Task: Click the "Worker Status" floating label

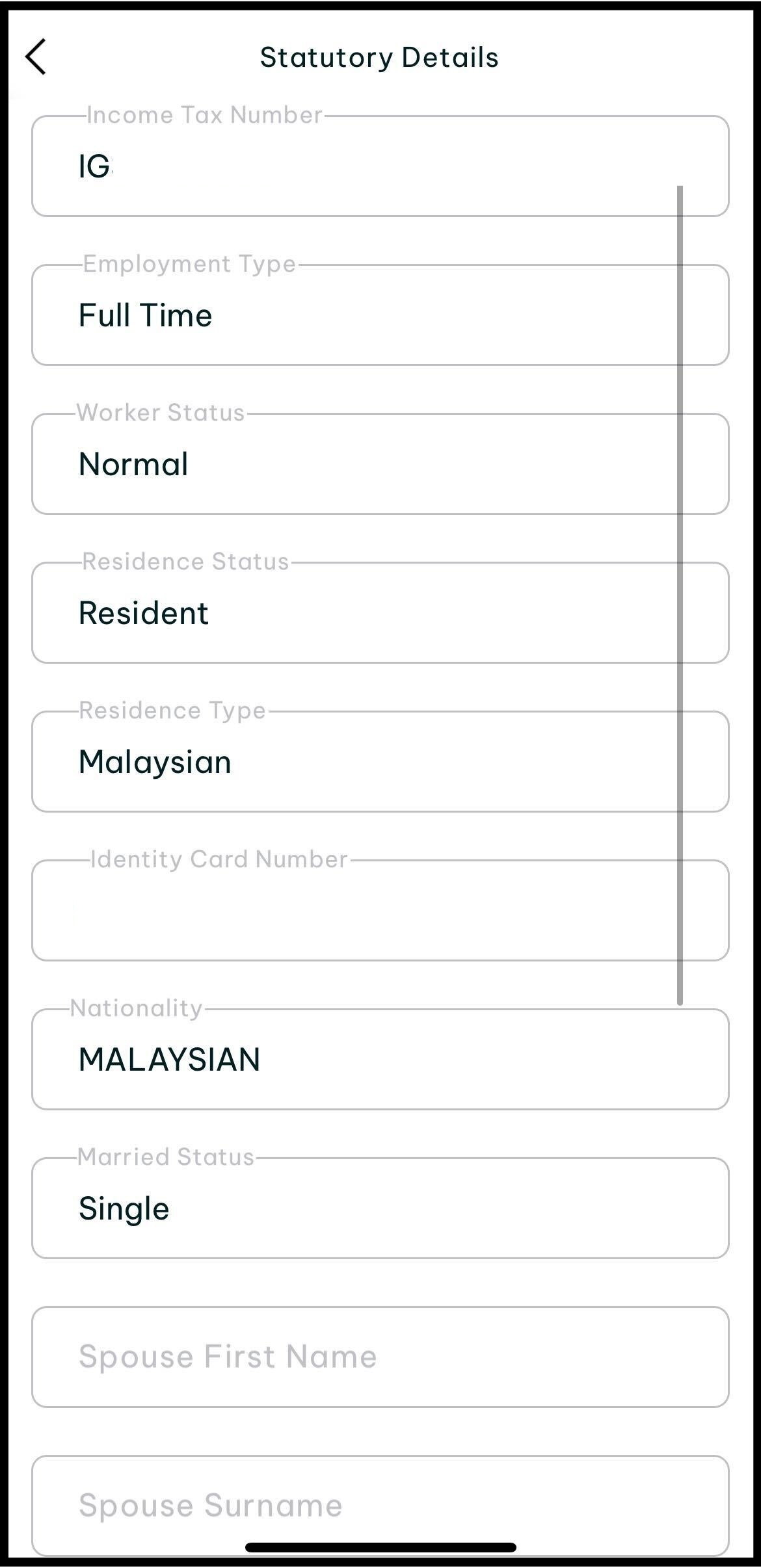Action: [x=161, y=413]
